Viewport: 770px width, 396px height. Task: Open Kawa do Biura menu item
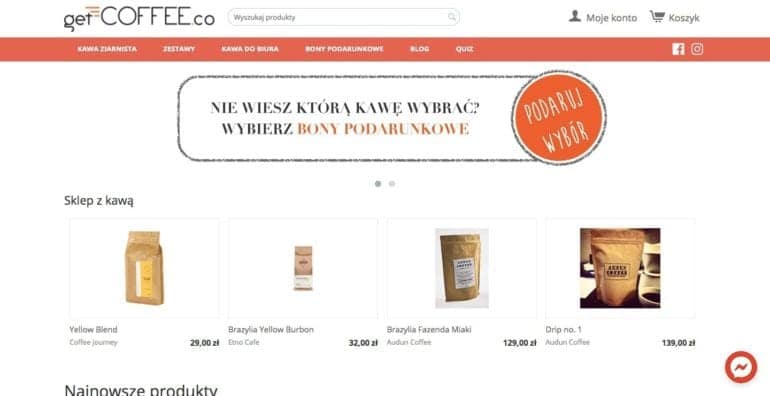point(250,49)
